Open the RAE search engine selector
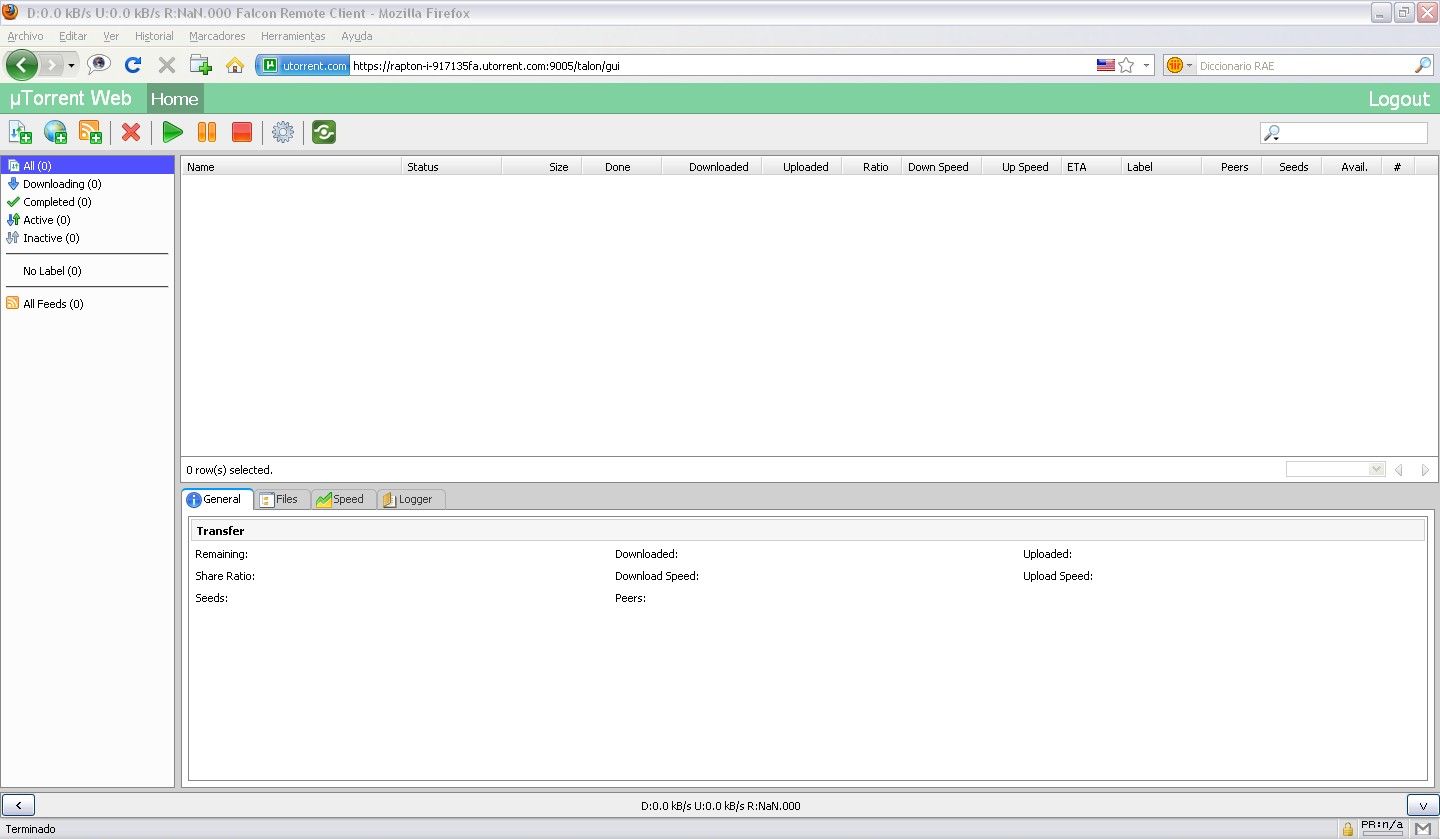The width and height of the screenshot is (1440, 839). coord(1180,65)
